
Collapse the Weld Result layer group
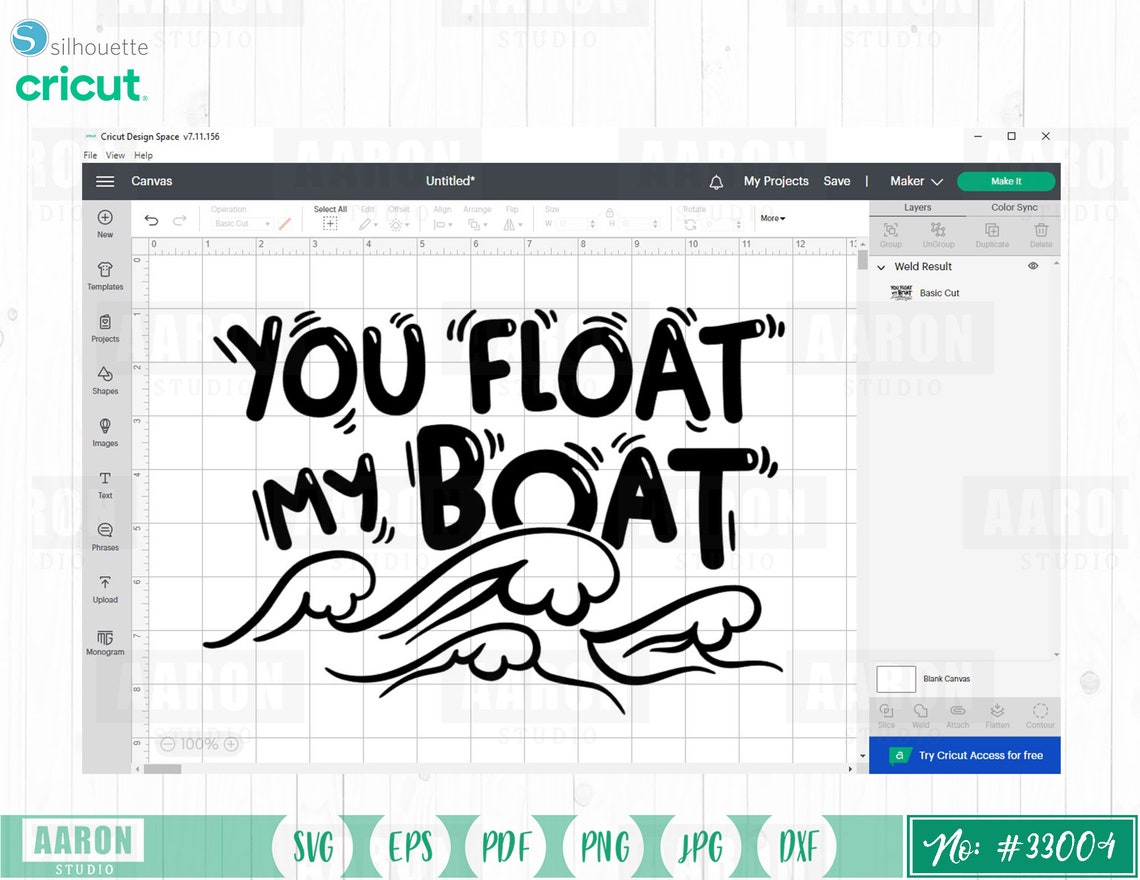(880, 266)
